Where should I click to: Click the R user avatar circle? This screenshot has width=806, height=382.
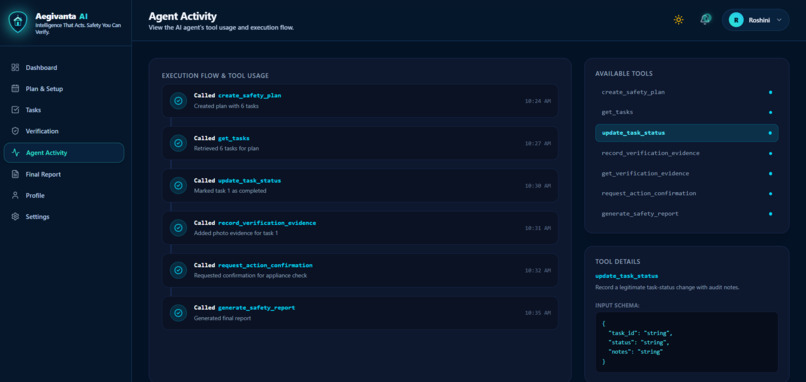[736, 20]
